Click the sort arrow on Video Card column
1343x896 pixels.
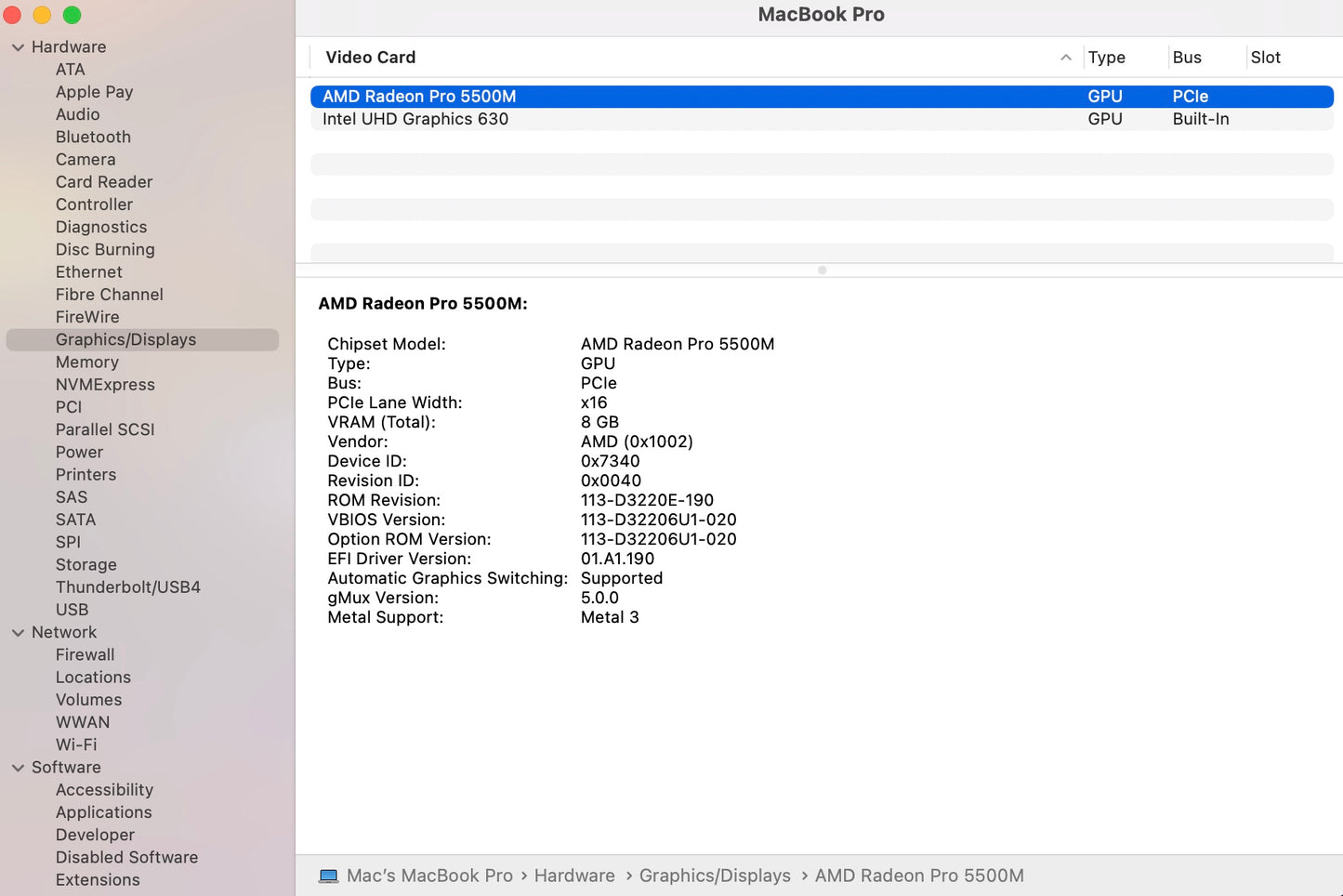click(x=1065, y=57)
